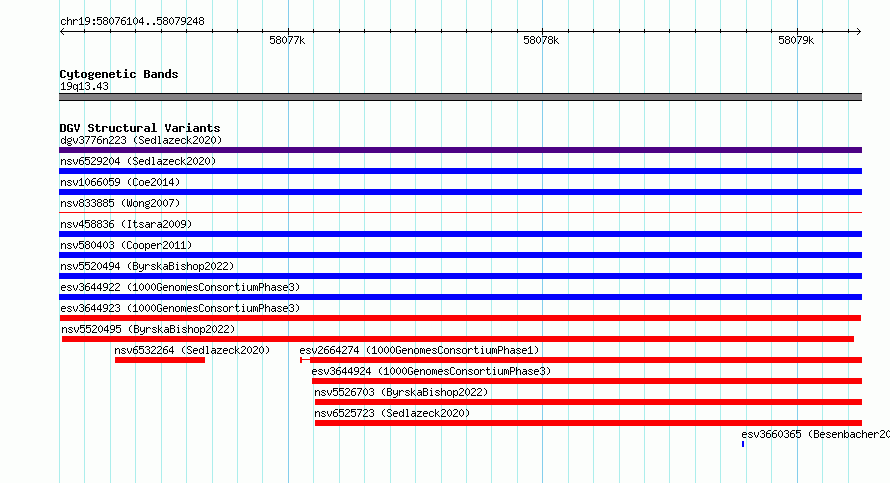Viewport: 890px width, 483px height.
Task: Click the blue nsv580403 variant bar
Action: (460, 255)
